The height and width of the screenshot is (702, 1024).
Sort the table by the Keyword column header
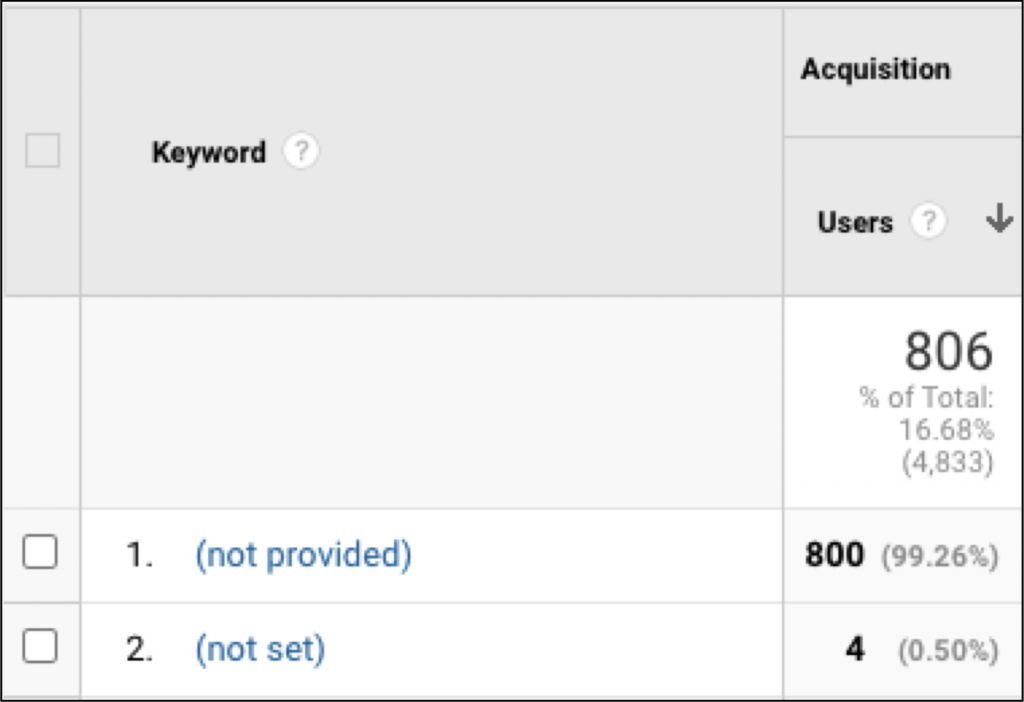pyautogui.click(x=209, y=152)
